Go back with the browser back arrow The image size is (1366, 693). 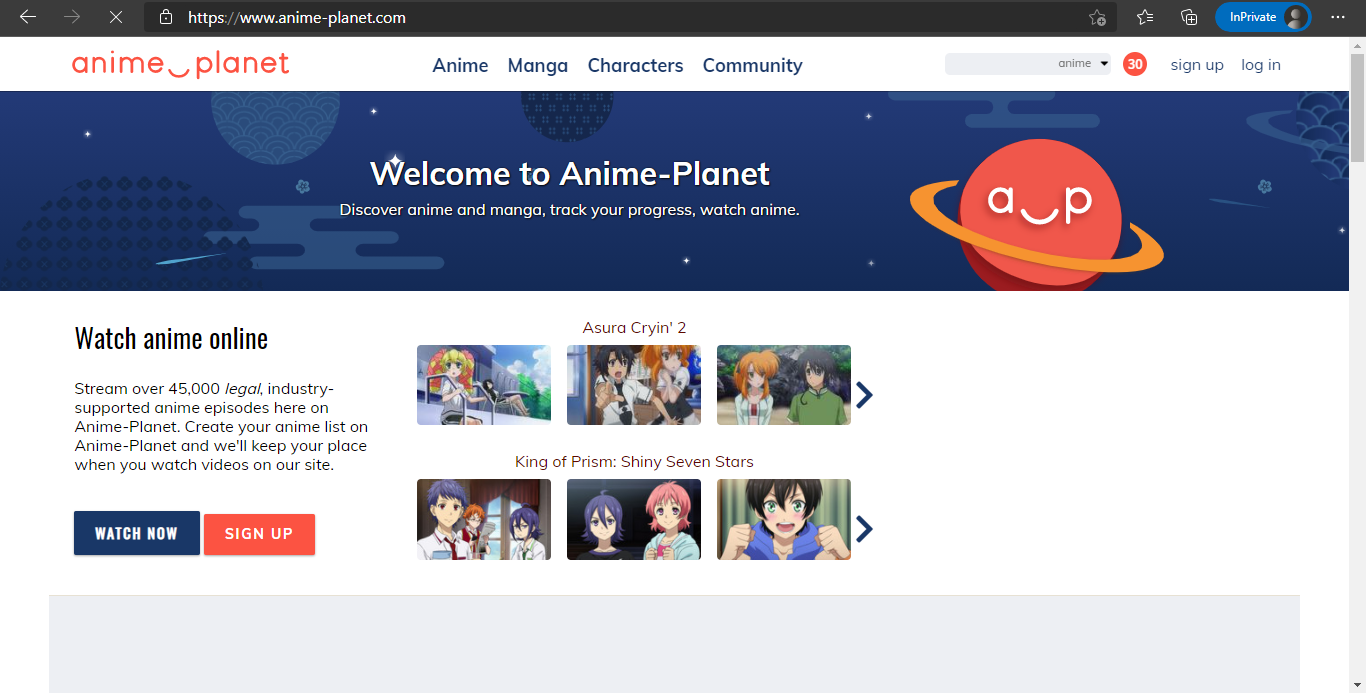(28, 17)
